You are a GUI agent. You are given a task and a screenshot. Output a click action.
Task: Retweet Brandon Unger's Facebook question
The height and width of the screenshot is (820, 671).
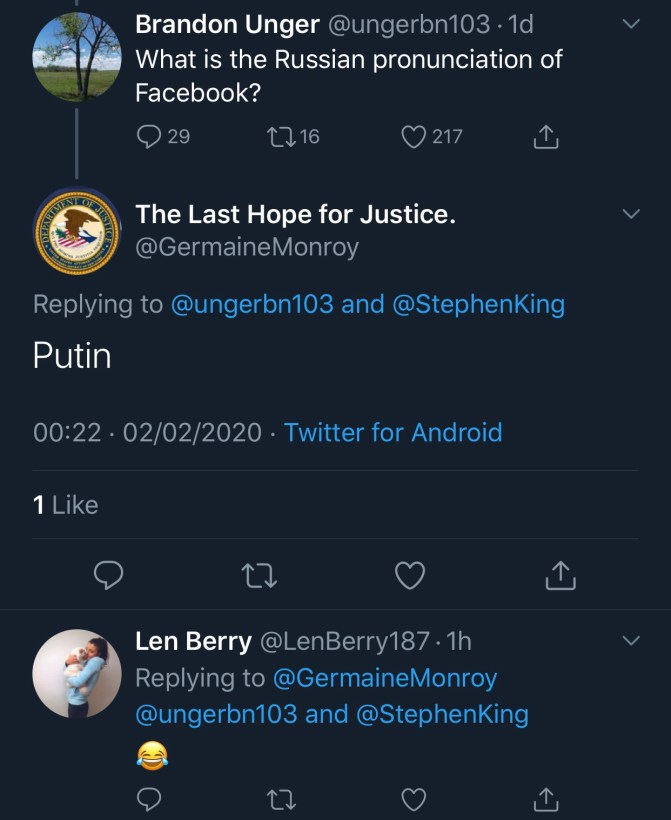pos(283,137)
